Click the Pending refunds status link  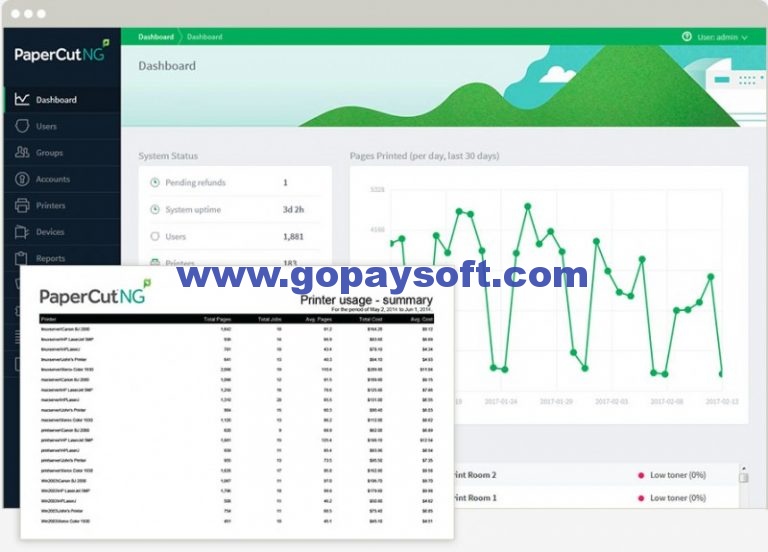[x=195, y=183]
